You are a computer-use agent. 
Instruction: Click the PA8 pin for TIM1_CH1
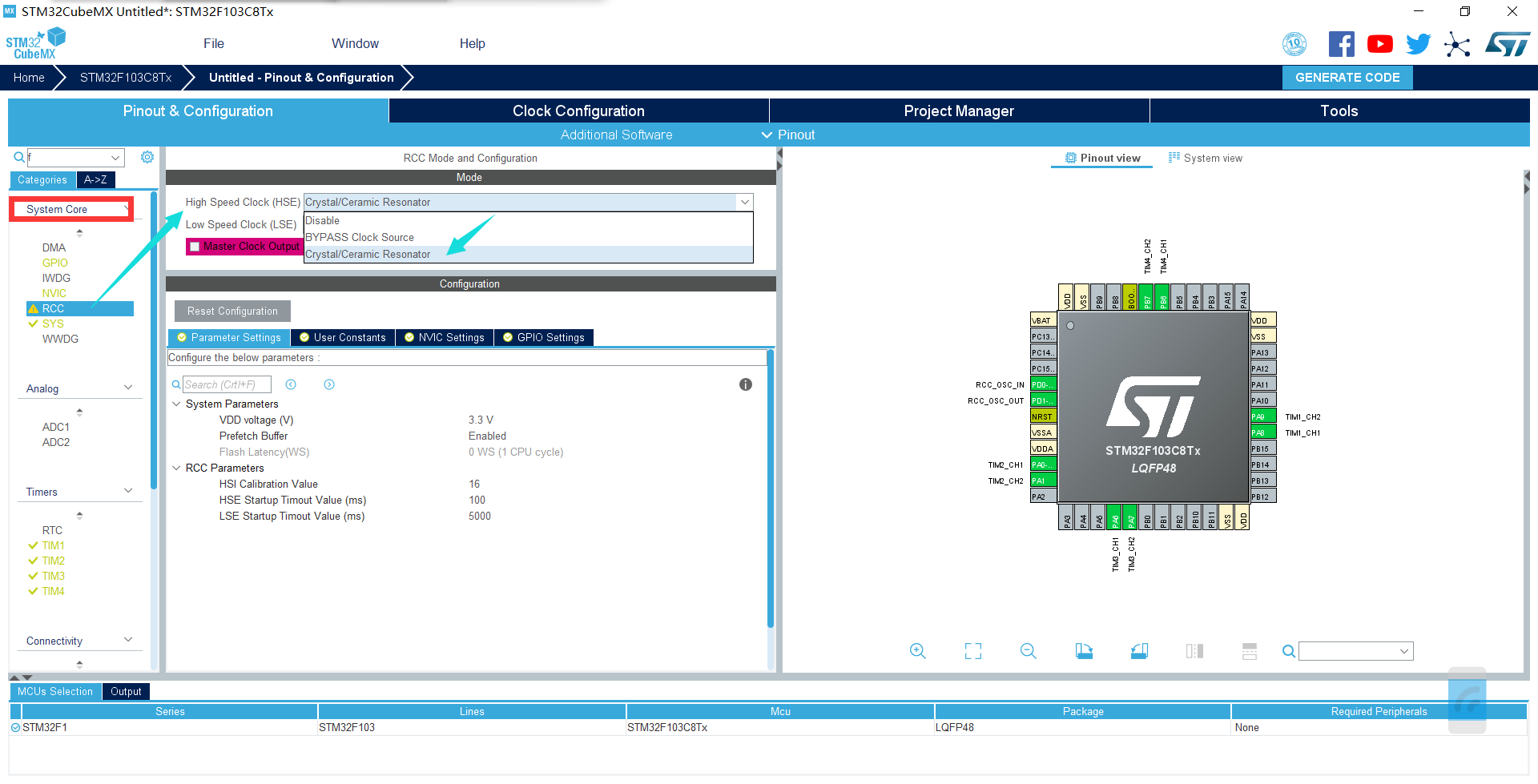[x=1263, y=432]
